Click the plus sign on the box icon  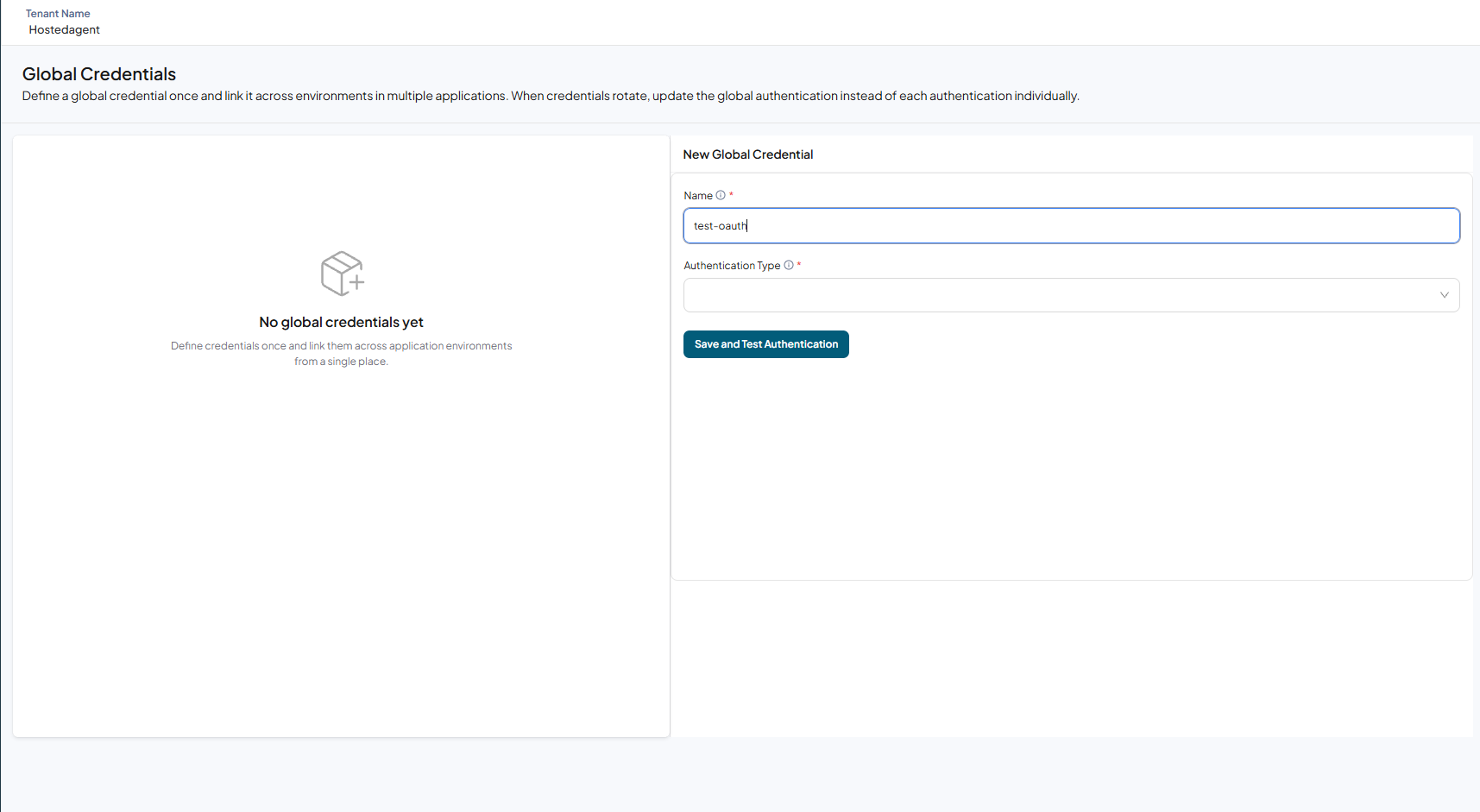(356, 282)
